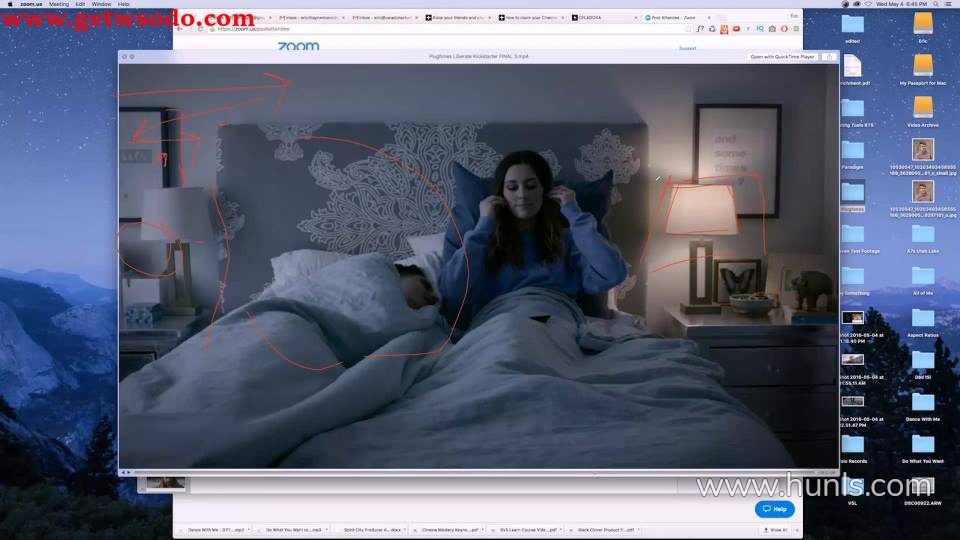
Task: Open the zoom.us app menu
Action: [31, 4]
